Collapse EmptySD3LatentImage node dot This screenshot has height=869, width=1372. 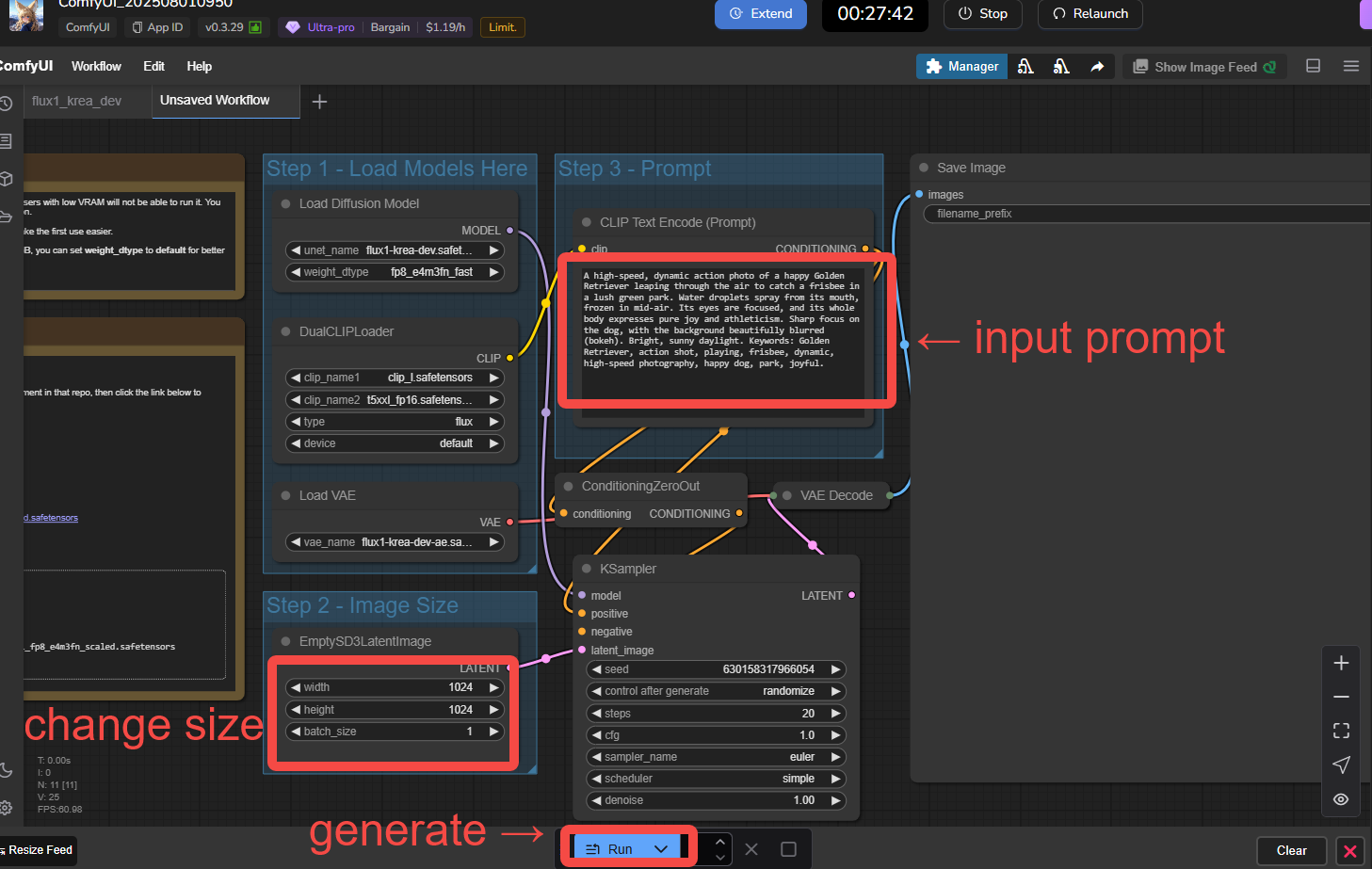[x=285, y=641]
